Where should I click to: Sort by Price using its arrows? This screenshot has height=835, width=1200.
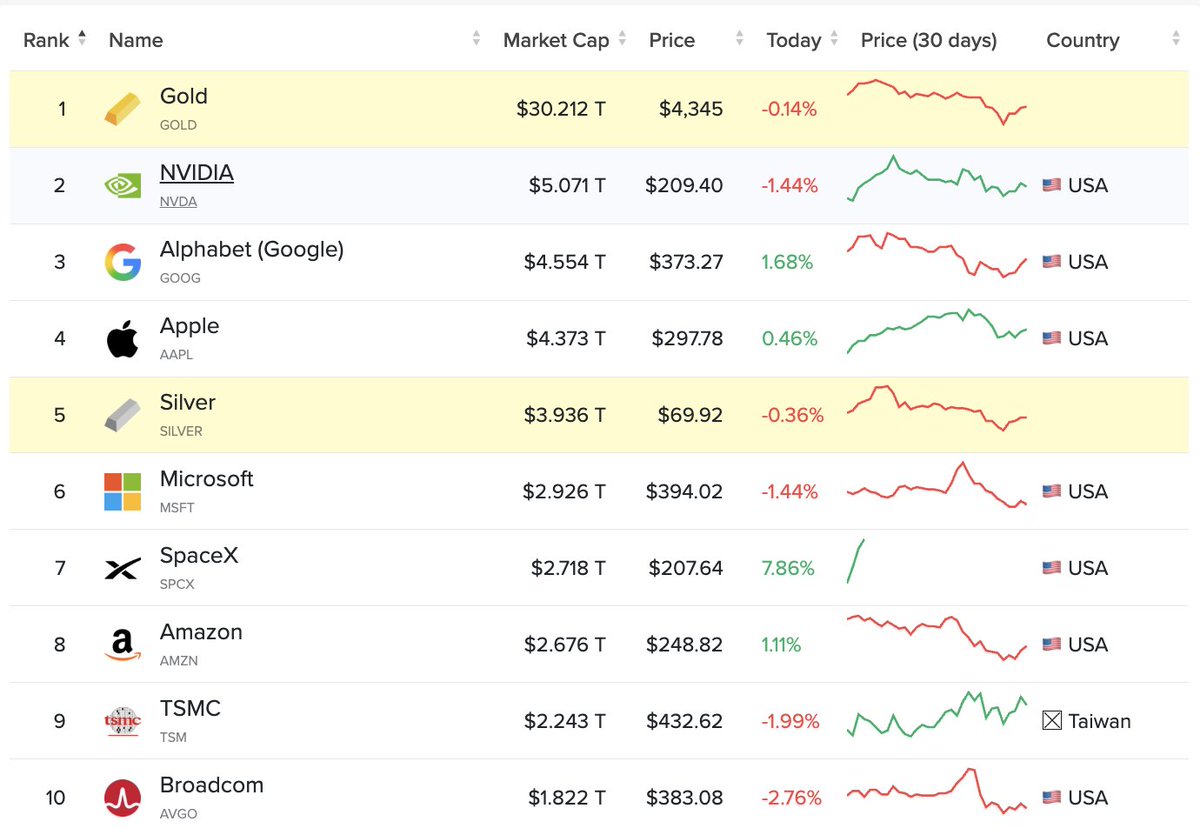pyautogui.click(x=740, y=39)
